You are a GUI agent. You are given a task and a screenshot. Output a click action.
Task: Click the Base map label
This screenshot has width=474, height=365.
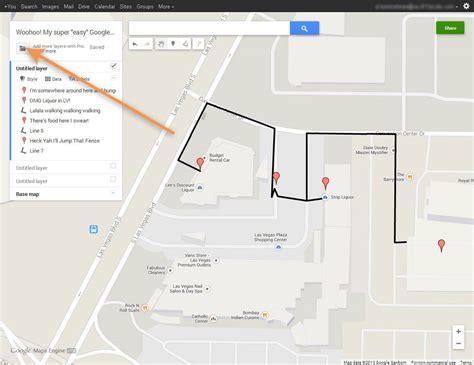click(27, 194)
